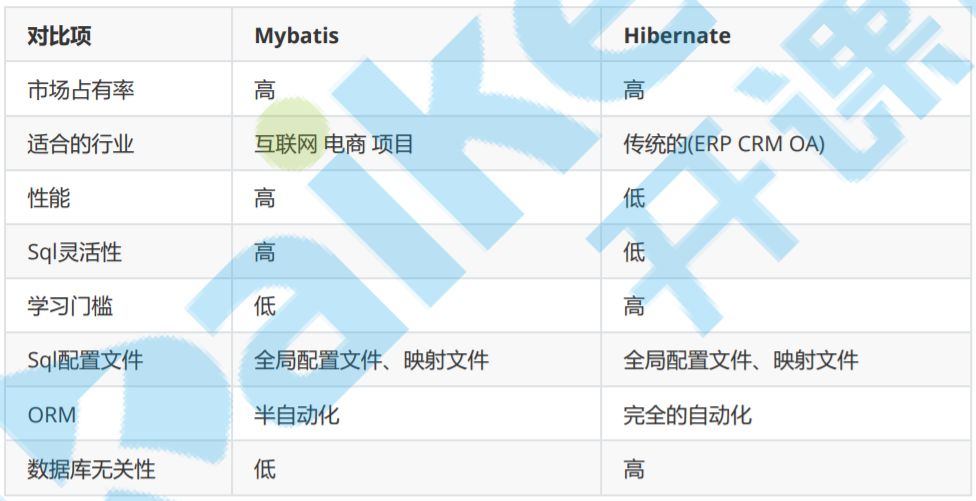Select the 学习门槛 row label

[x=70, y=306]
